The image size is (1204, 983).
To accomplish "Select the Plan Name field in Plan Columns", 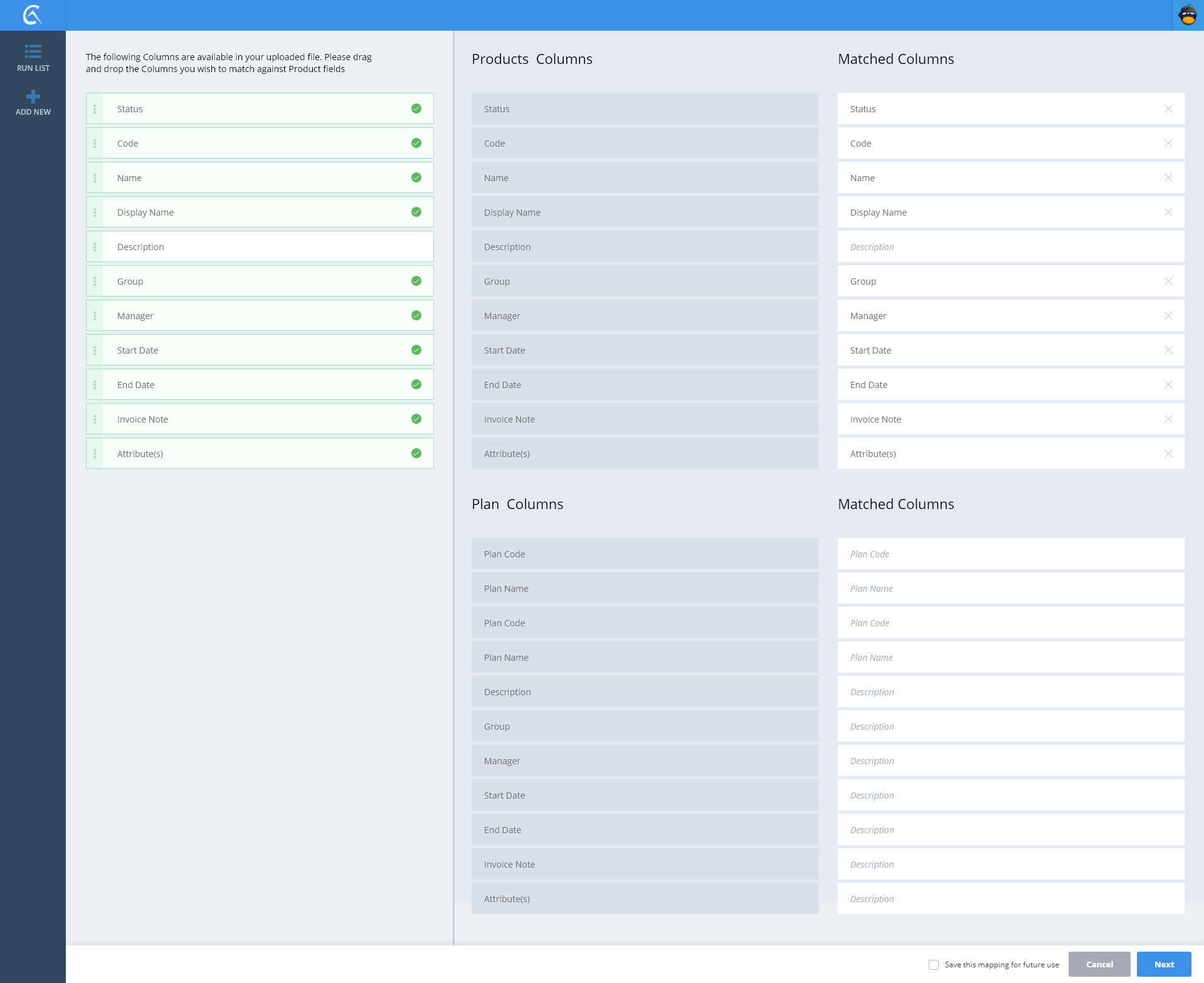I will [645, 589].
